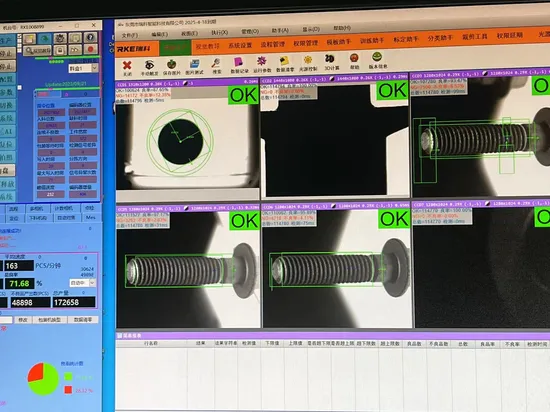550x412 pixels.
Task: Open the 显示(D) menu
Action: (x=311, y=29)
